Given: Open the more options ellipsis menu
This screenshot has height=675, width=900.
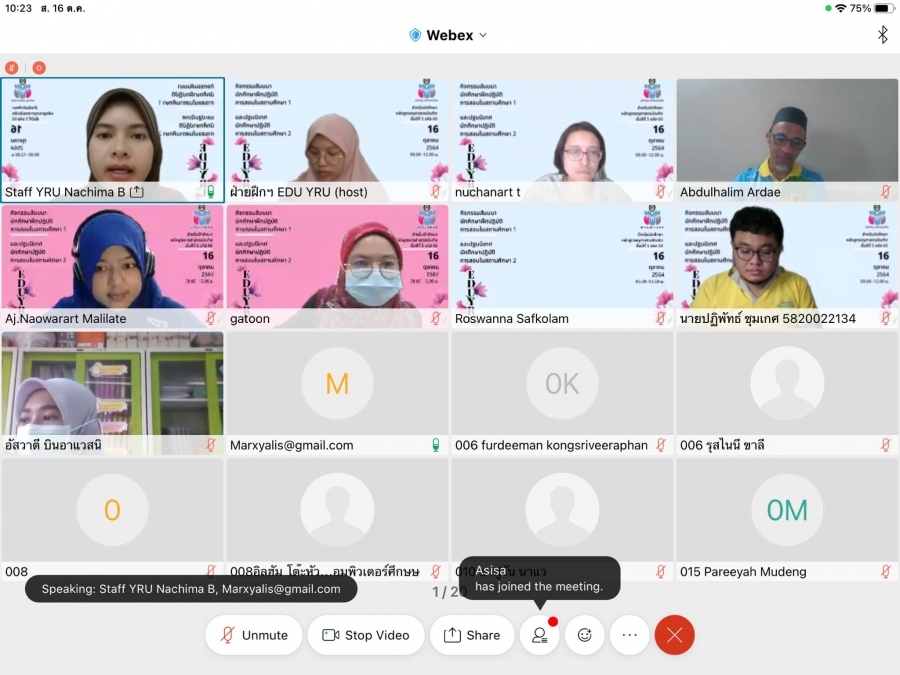Looking at the screenshot, I should (629, 635).
